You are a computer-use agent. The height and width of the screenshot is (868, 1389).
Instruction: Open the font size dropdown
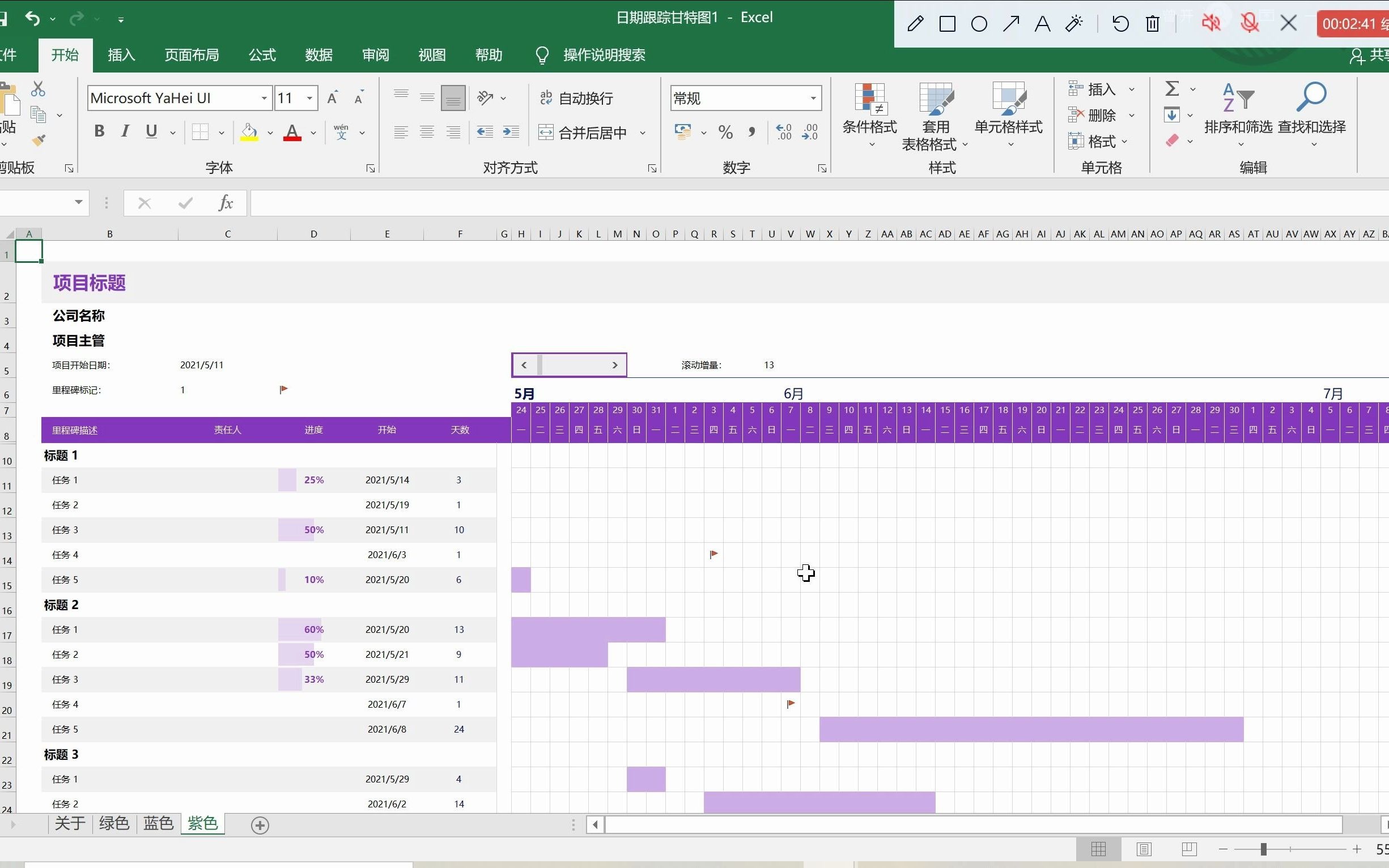point(309,98)
